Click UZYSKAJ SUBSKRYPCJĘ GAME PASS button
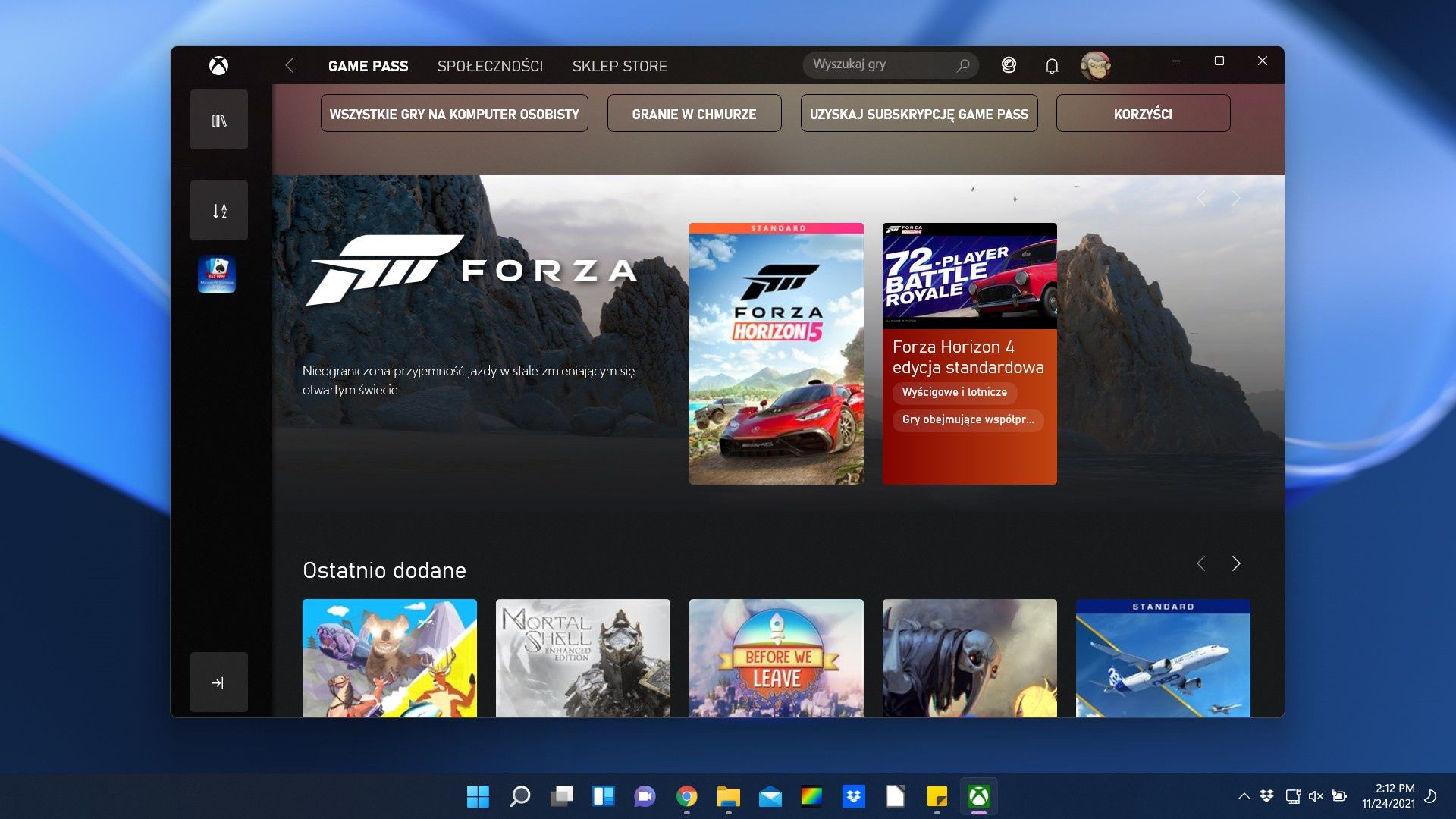Screen dimensions: 1456x819 [x=919, y=114]
